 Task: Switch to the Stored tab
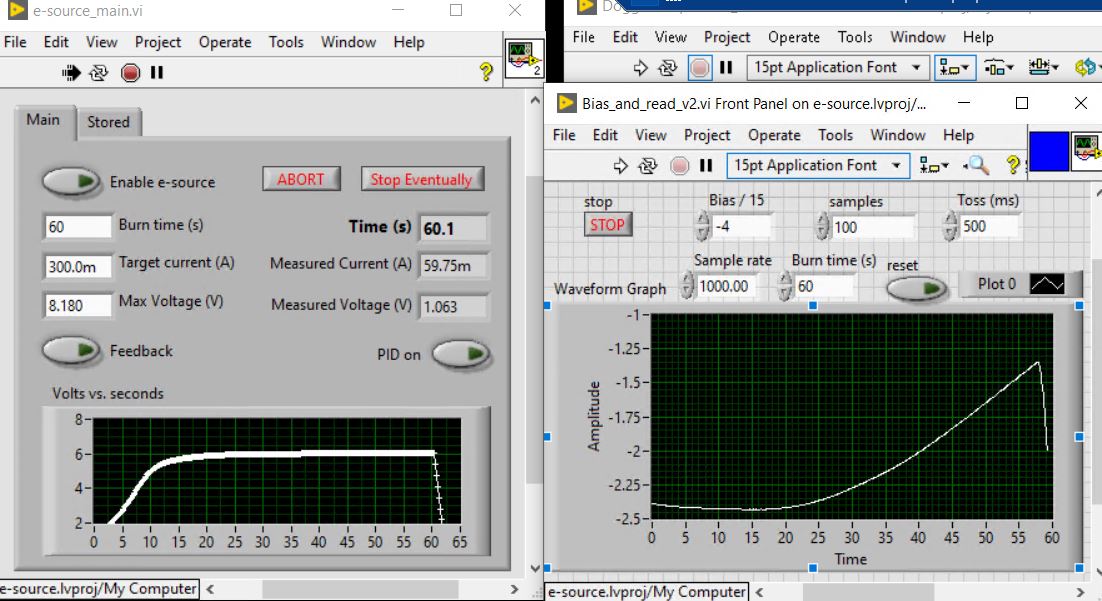coord(108,122)
